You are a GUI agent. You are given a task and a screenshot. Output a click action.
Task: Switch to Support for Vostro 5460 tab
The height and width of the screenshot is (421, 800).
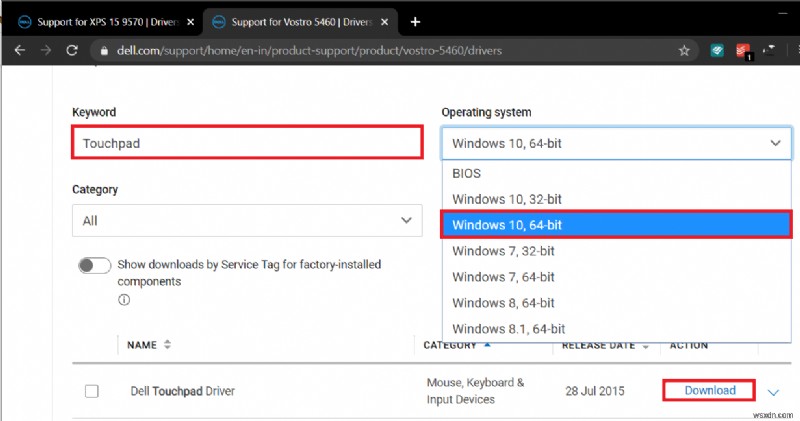coord(300,22)
